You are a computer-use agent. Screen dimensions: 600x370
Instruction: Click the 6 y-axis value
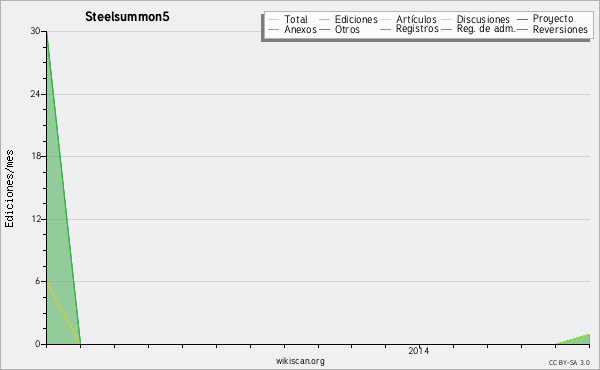pos(38,281)
